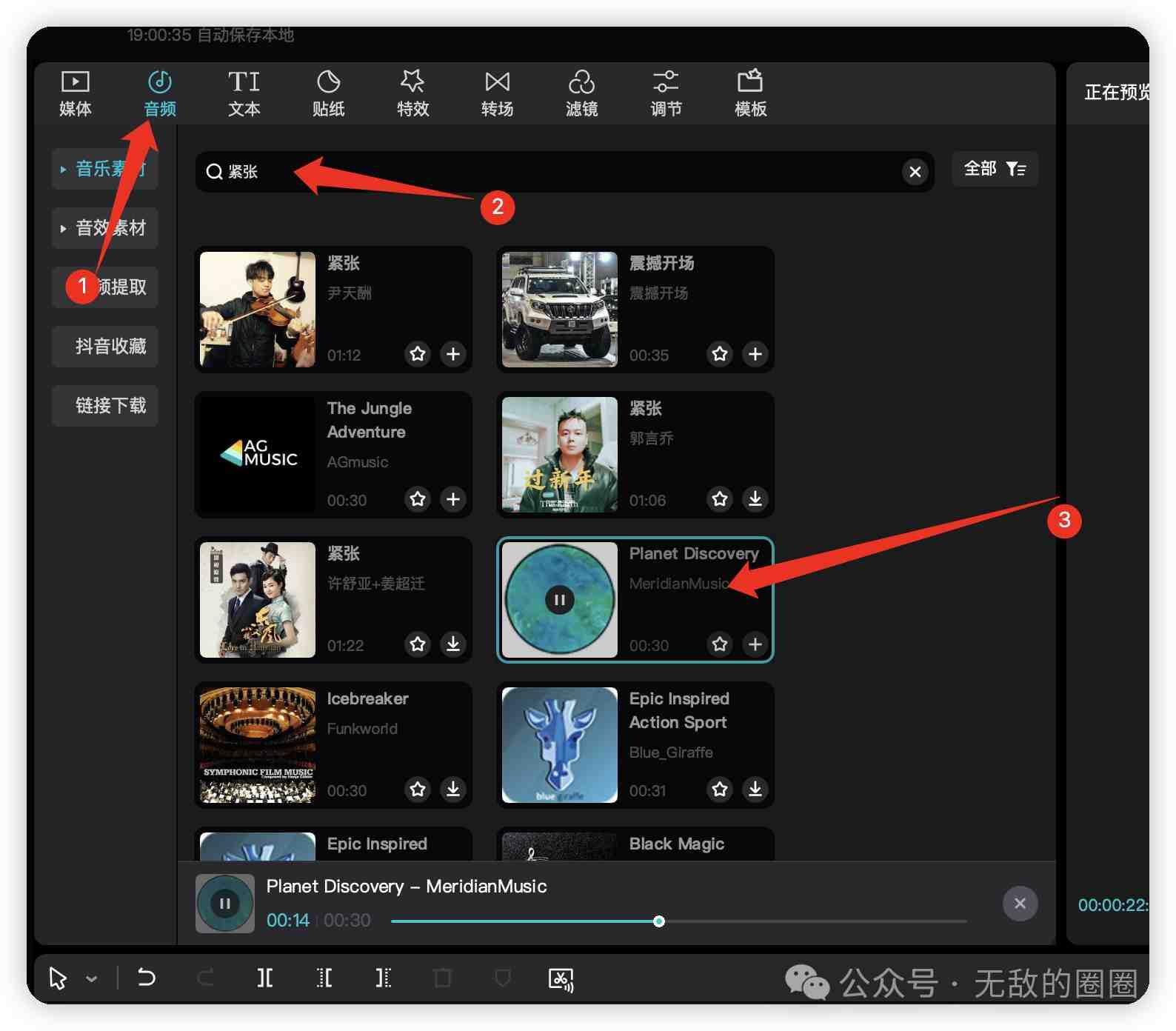
Task: Star the 震撼开场 track as favorite
Action: pyautogui.click(x=719, y=354)
